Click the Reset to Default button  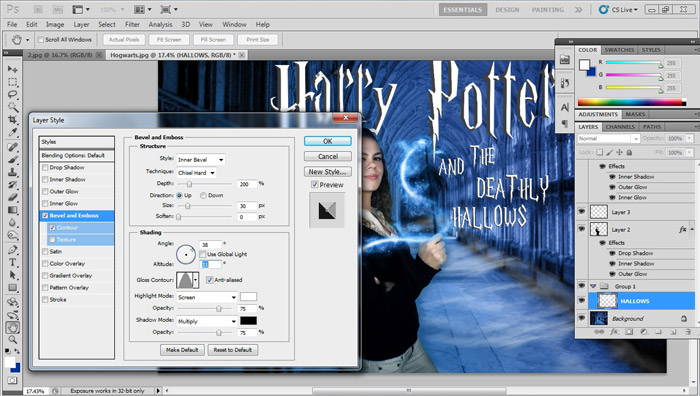coord(233,350)
